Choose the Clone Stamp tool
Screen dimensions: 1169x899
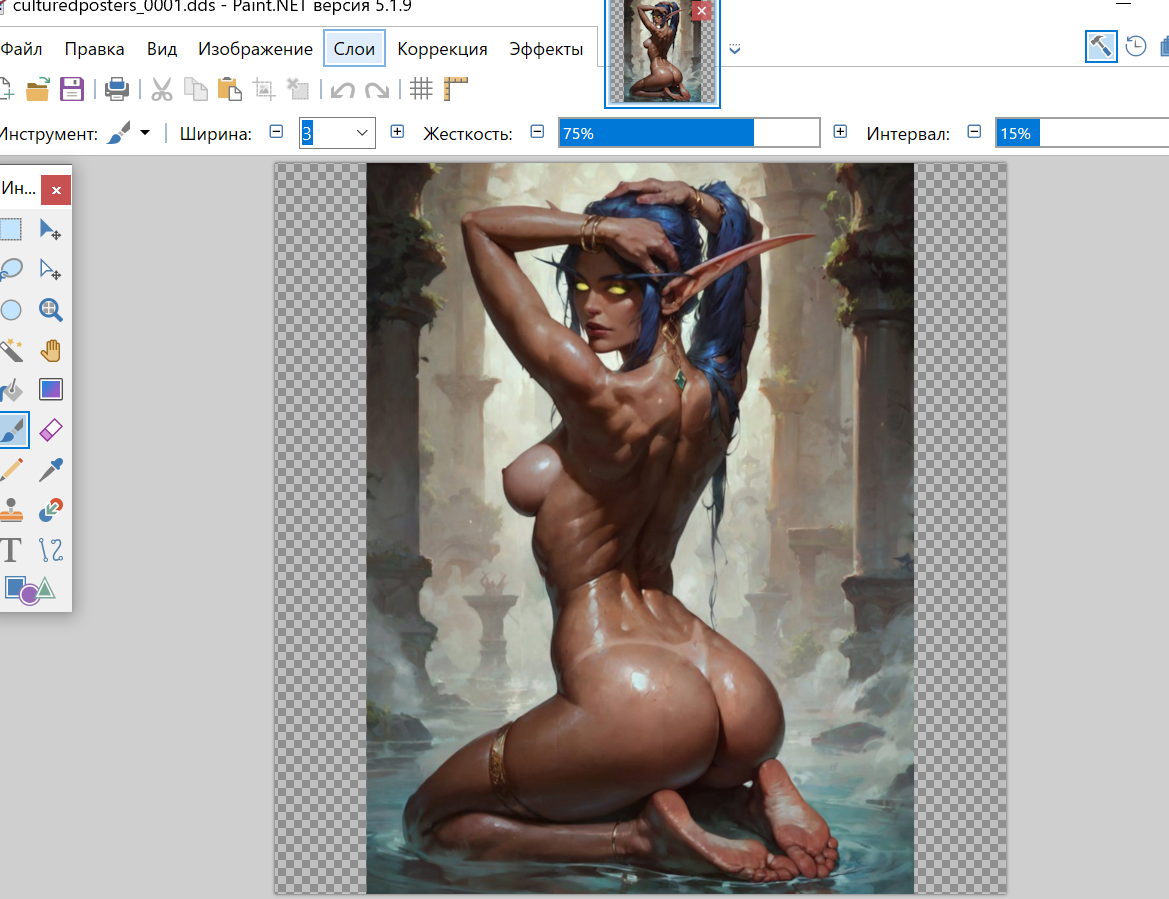[x=10, y=510]
